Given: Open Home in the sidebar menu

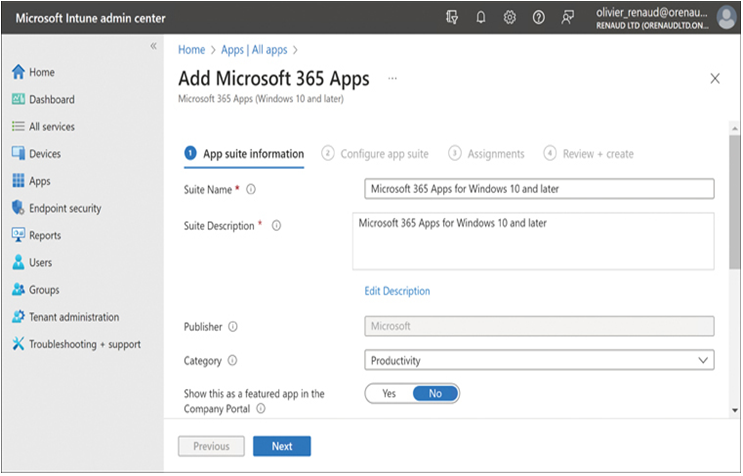Looking at the screenshot, I should point(42,72).
